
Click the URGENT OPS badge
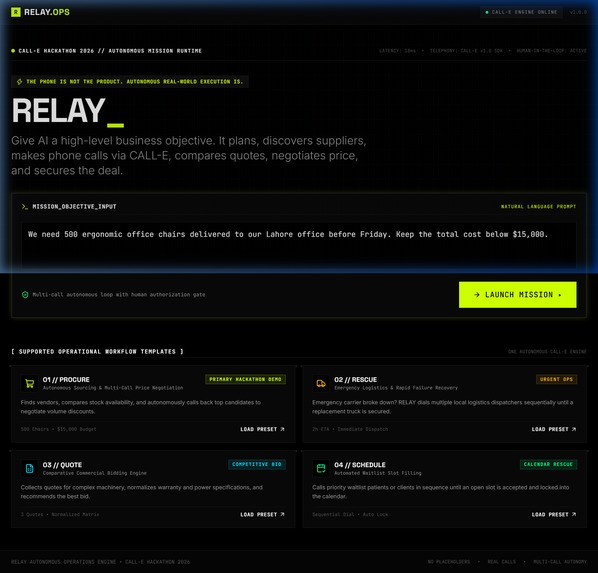556,379
